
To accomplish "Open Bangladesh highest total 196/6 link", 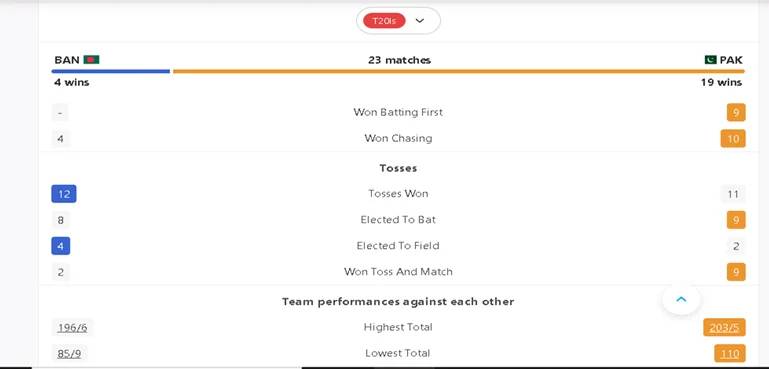I will [x=72, y=327].
